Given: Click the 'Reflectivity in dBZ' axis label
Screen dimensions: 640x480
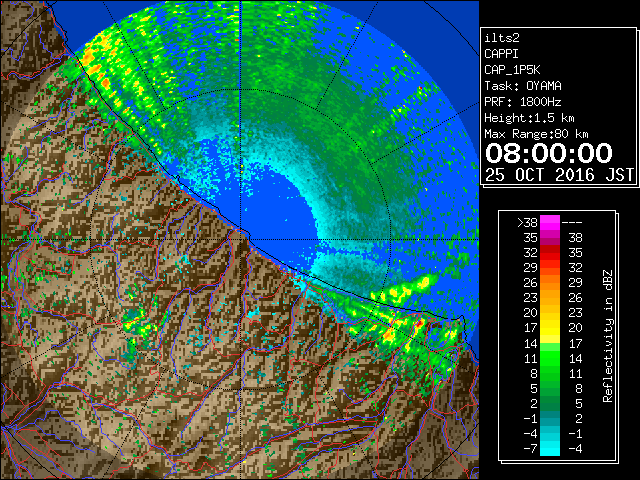Looking at the screenshot, I should (x=608, y=336).
